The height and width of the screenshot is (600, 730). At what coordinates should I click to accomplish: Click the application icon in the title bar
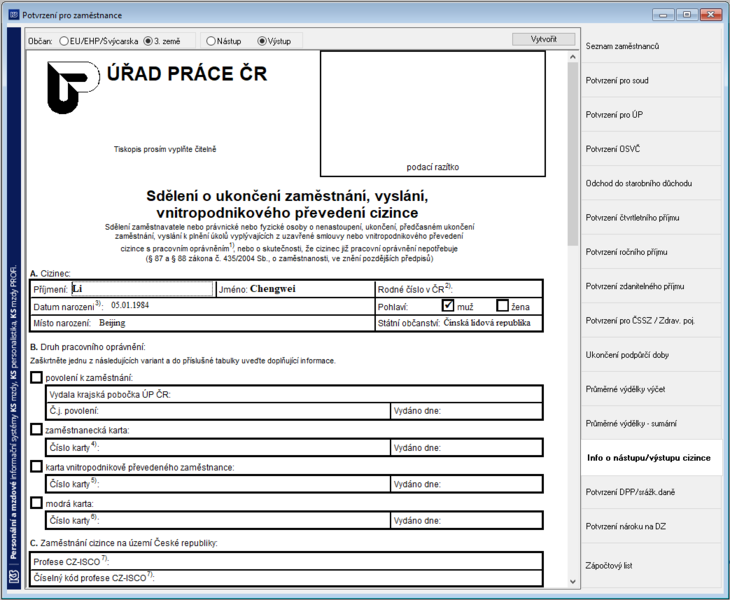(x=14, y=15)
